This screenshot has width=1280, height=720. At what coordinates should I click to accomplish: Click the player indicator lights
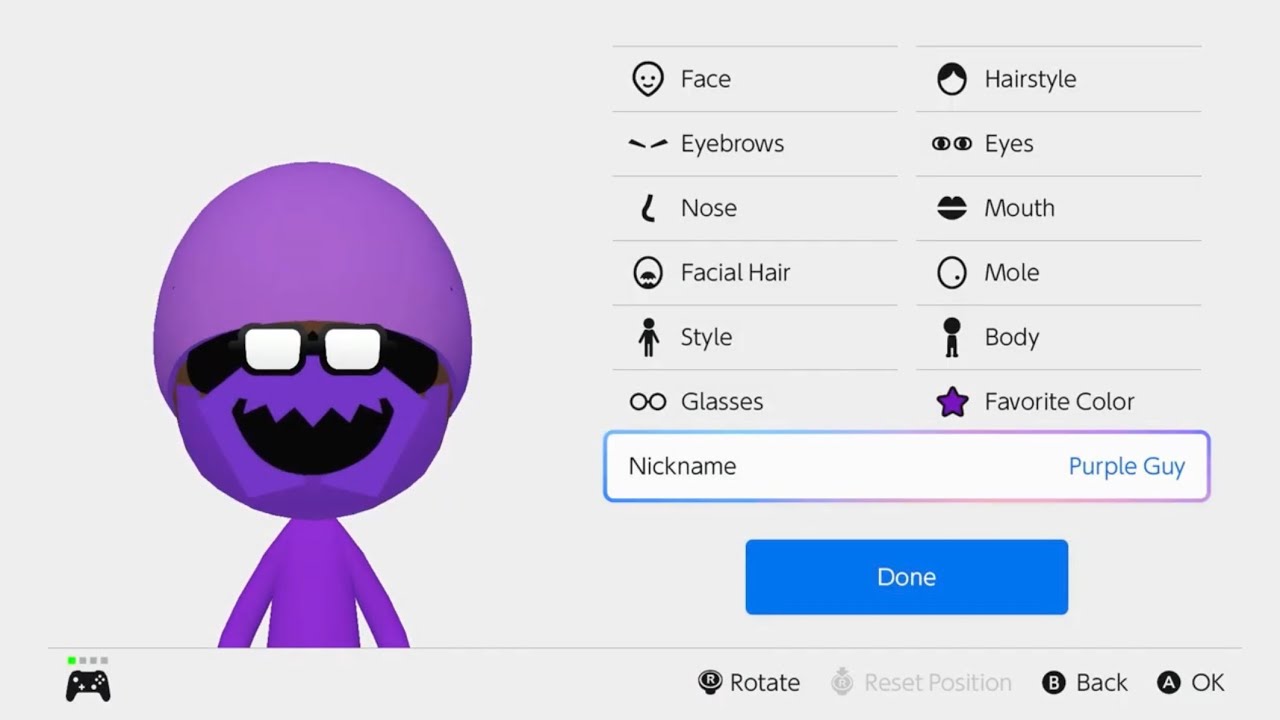point(88,661)
